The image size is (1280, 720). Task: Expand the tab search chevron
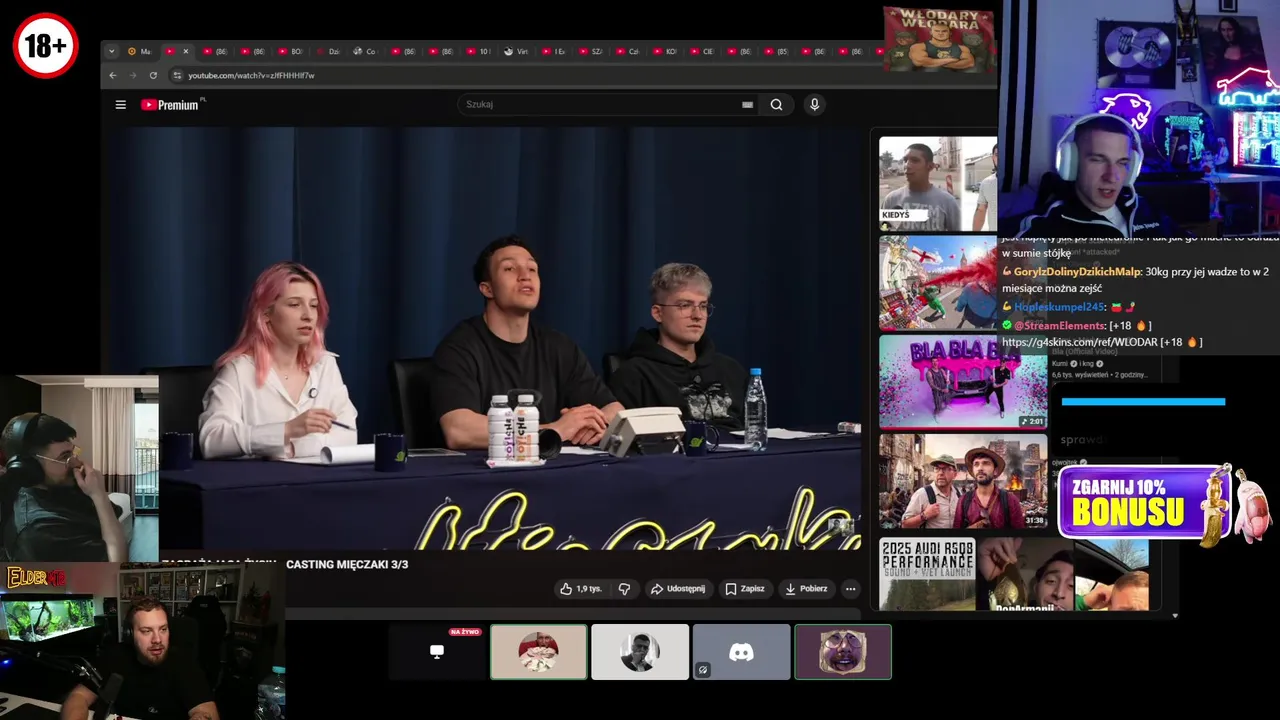click(111, 51)
